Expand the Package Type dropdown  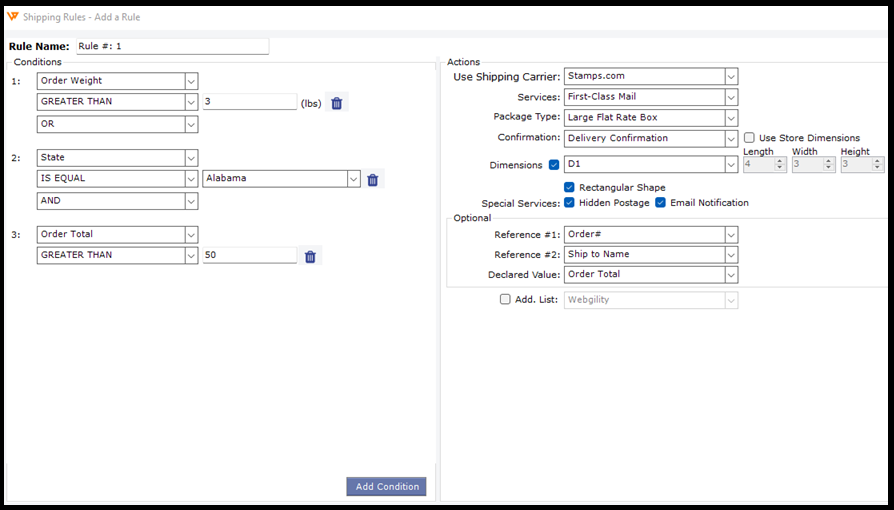coord(731,118)
